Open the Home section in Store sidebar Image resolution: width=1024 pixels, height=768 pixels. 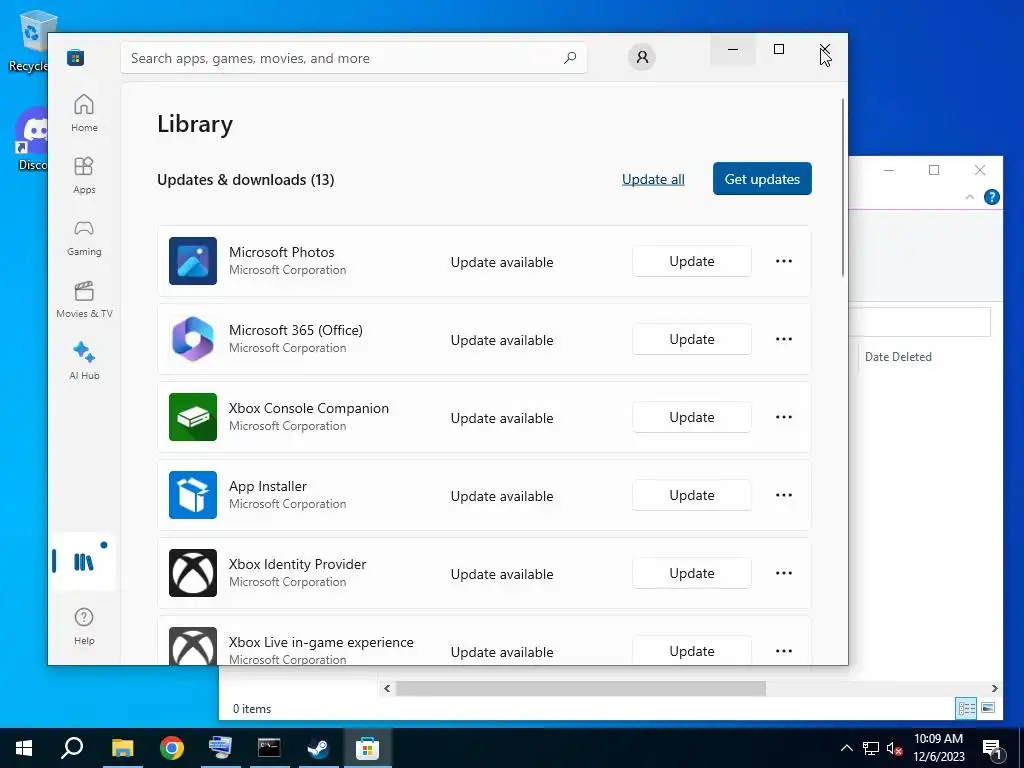pos(84,113)
